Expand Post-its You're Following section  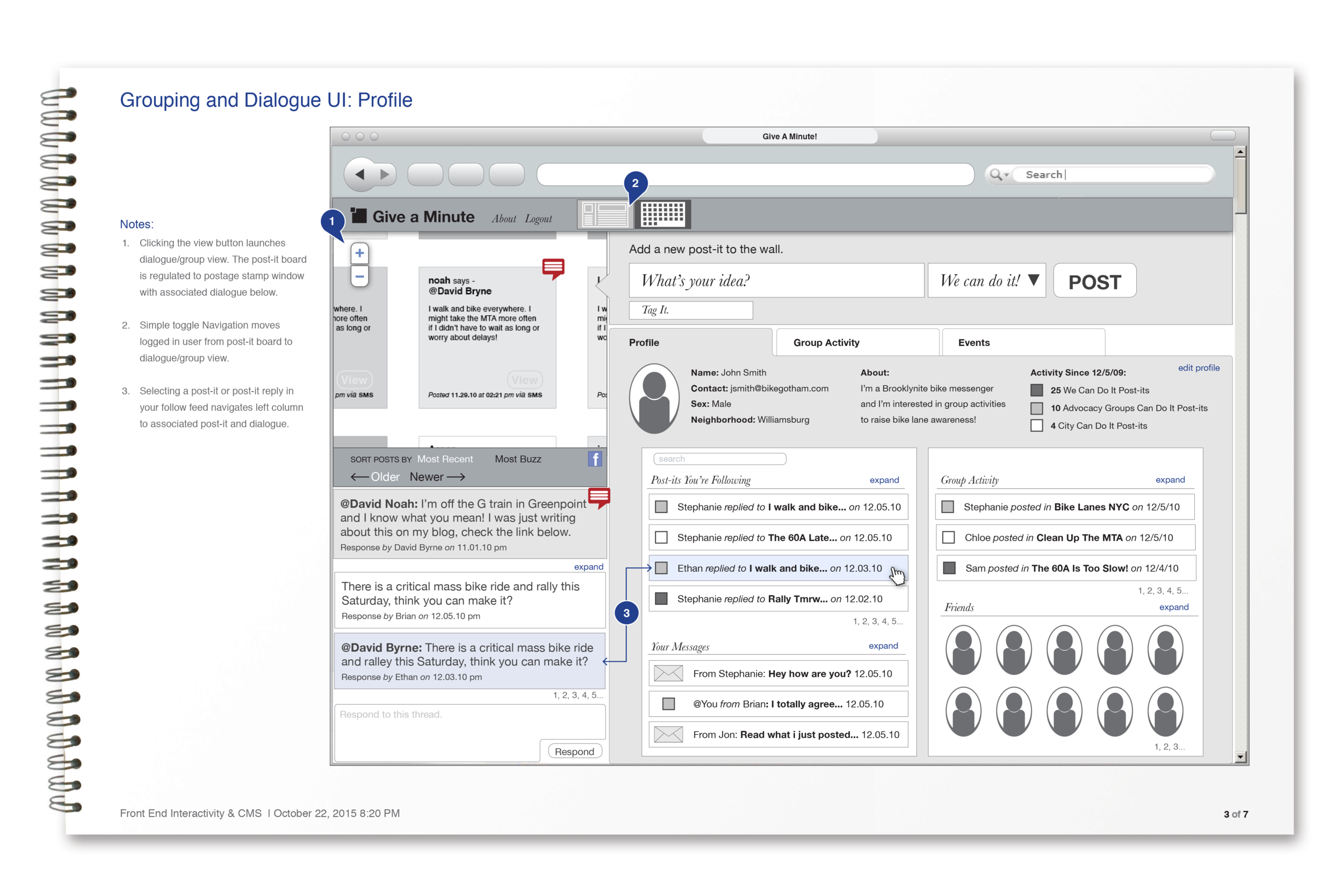point(884,480)
